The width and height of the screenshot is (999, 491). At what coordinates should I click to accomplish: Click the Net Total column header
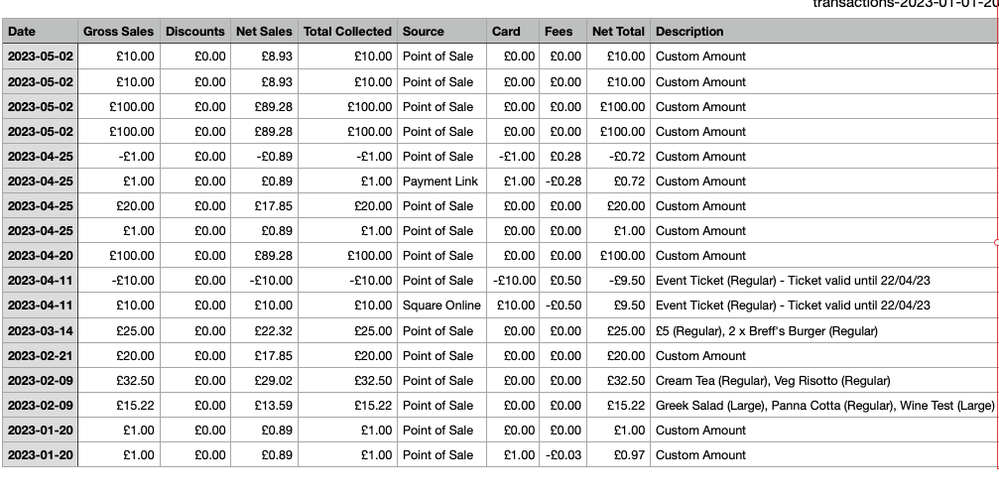pos(618,32)
